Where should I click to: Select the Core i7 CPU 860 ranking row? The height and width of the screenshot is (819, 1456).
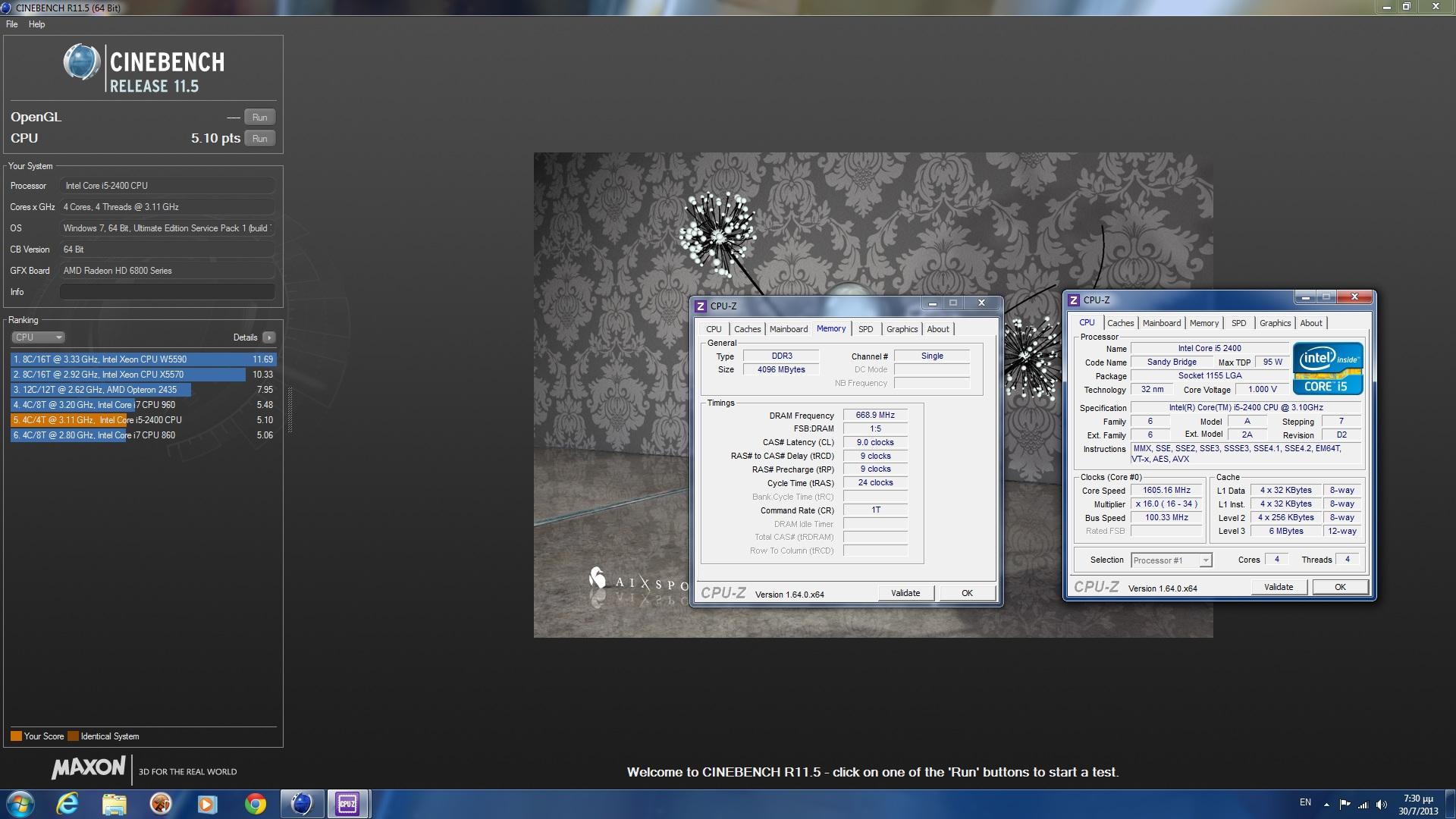(x=143, y=435)
